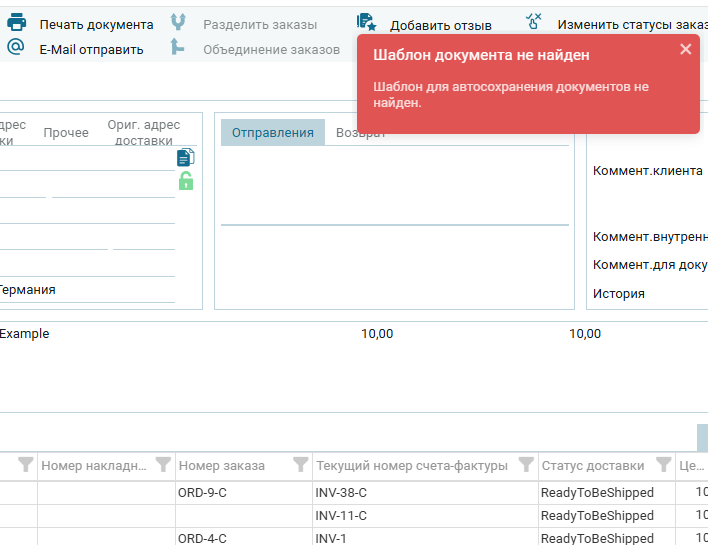Click the Разделить заказы split icon

(x=178, y=23)
